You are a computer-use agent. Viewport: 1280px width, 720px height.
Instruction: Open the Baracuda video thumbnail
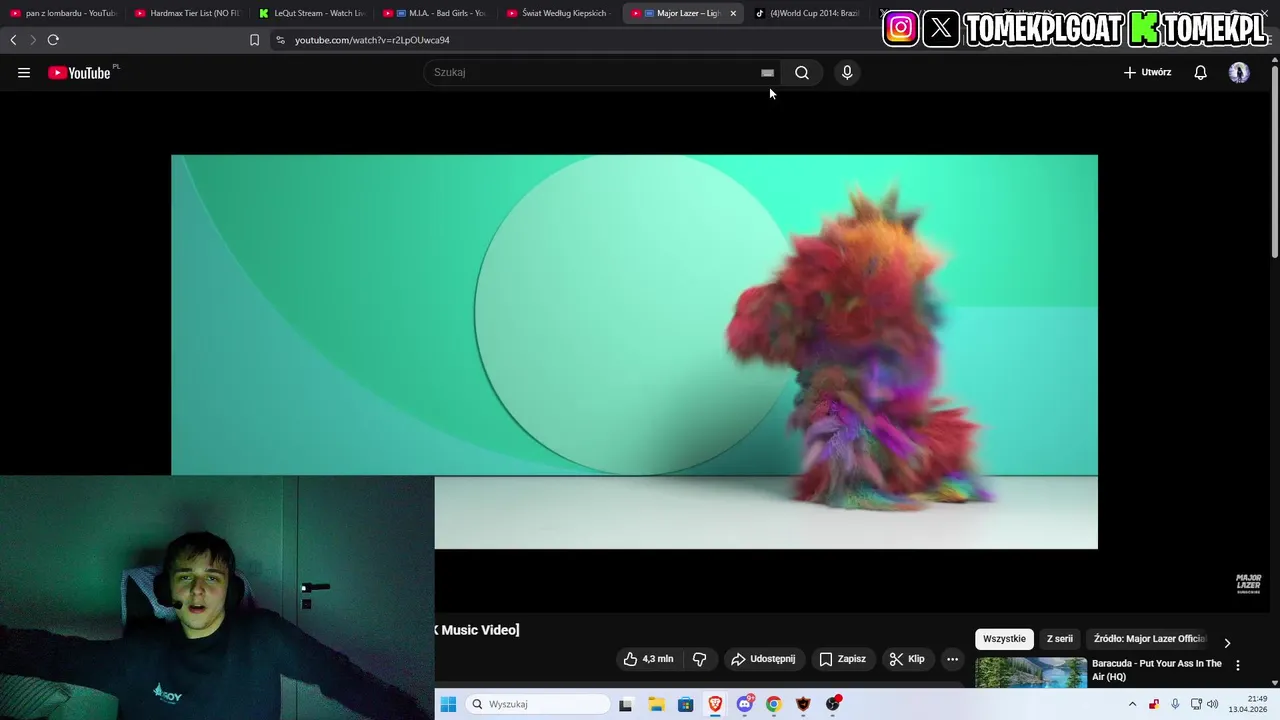(1031, 673)
